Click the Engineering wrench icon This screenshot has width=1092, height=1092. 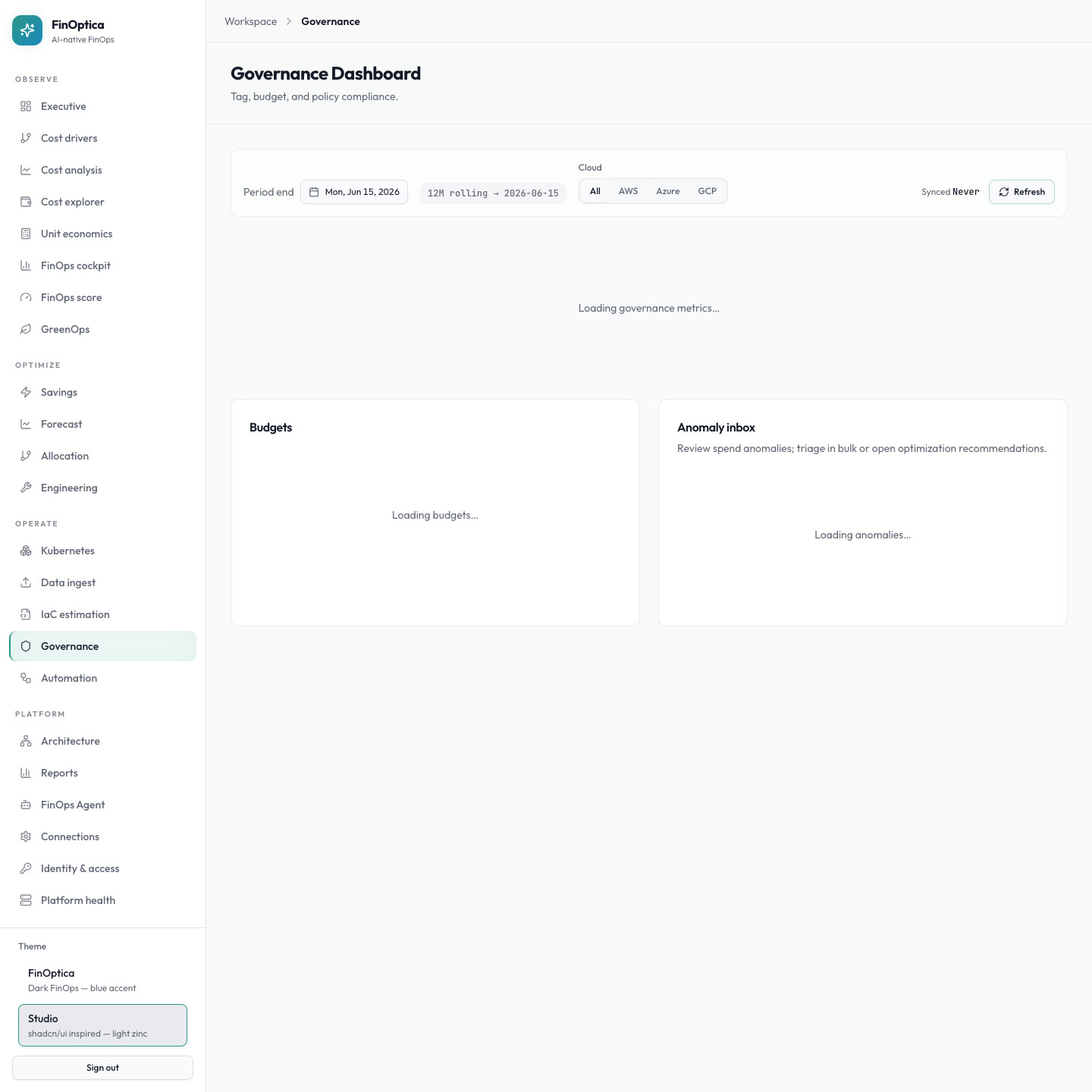pos(26,488)
